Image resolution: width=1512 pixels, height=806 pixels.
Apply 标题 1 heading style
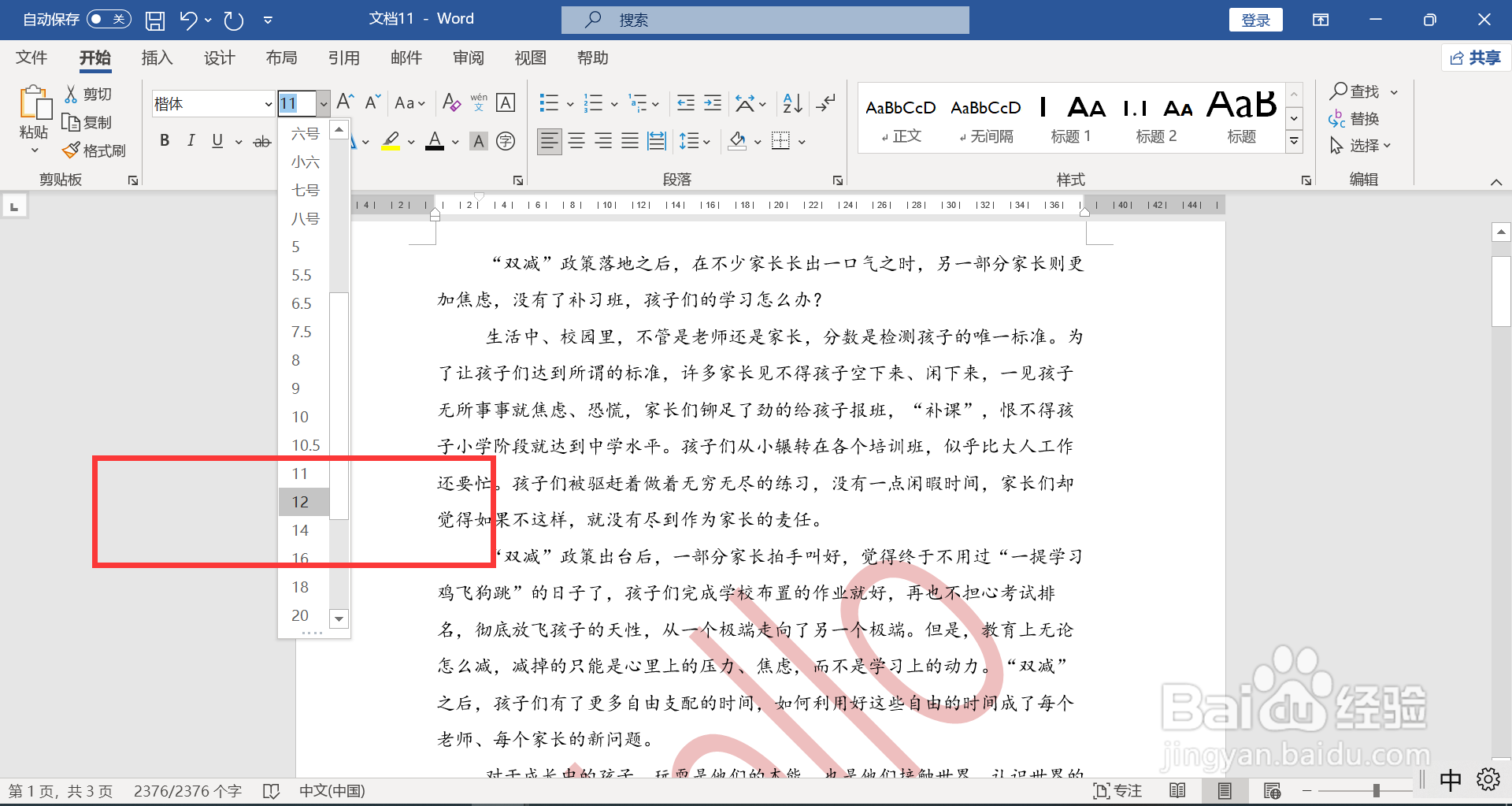pyautogui.click(x=1071, y=118)
